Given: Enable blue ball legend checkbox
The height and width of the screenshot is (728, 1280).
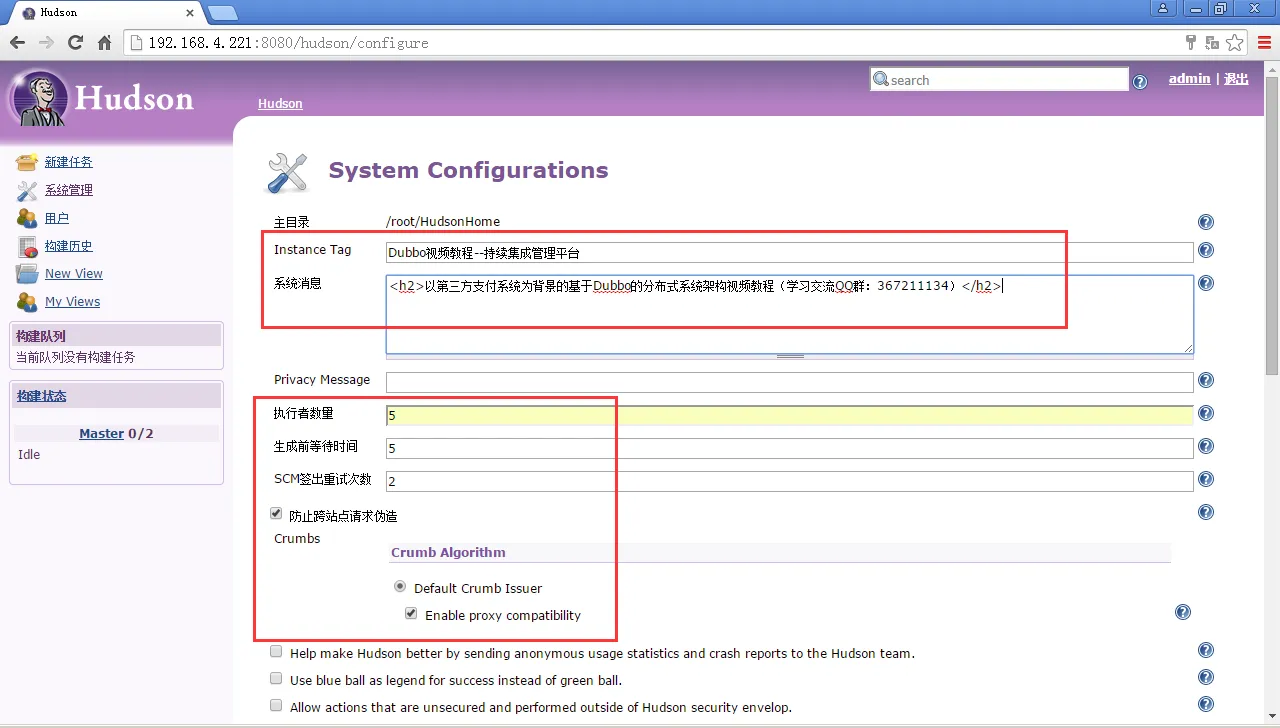Looking at the screenshot, I should click(x=276, y=679).
